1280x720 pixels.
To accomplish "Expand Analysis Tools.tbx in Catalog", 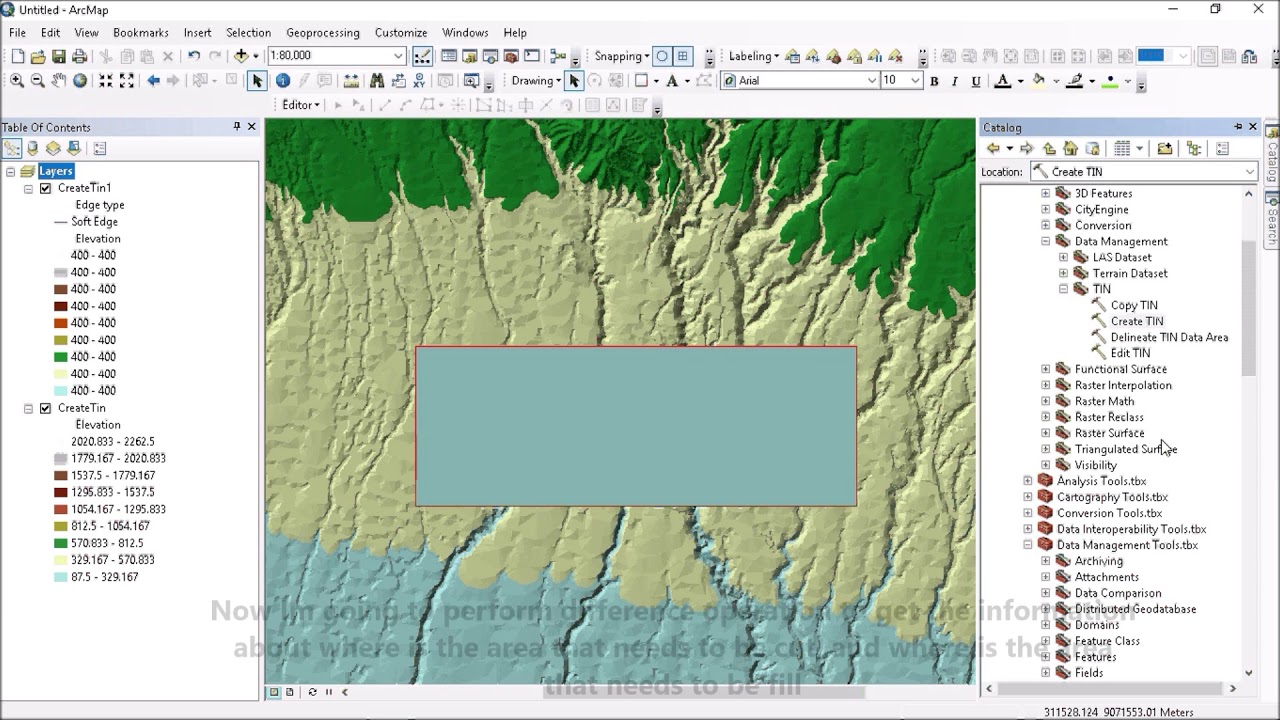I will click(1028, 481).
